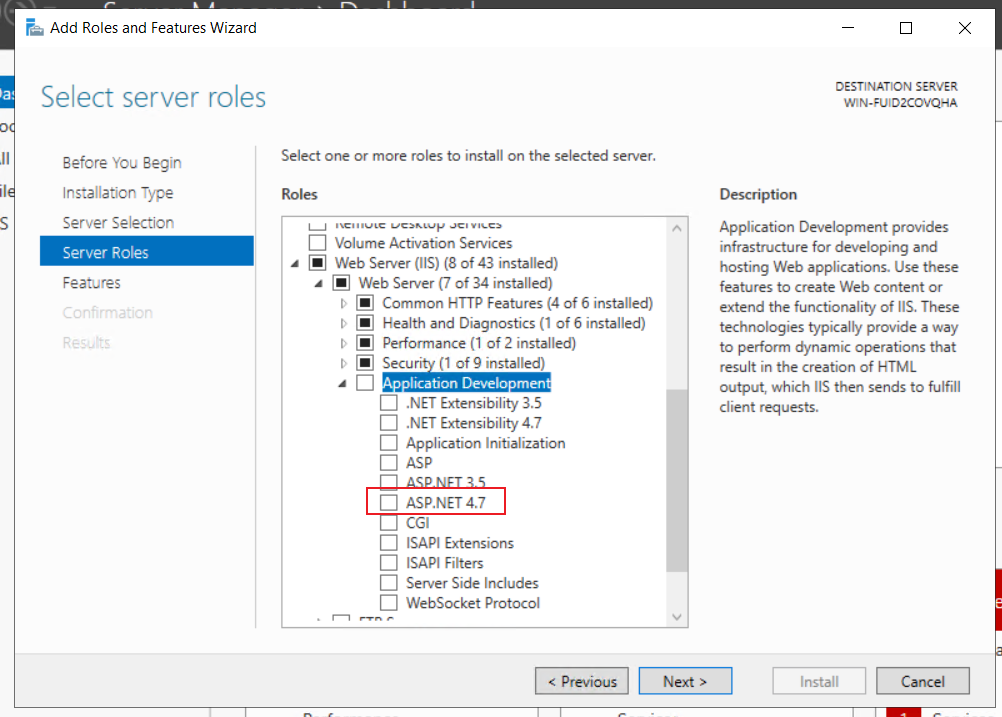Enable the Server Side Includes checkbox
Screen dimensions: 1002x717
pyautogui.click(x=389, y=583)
